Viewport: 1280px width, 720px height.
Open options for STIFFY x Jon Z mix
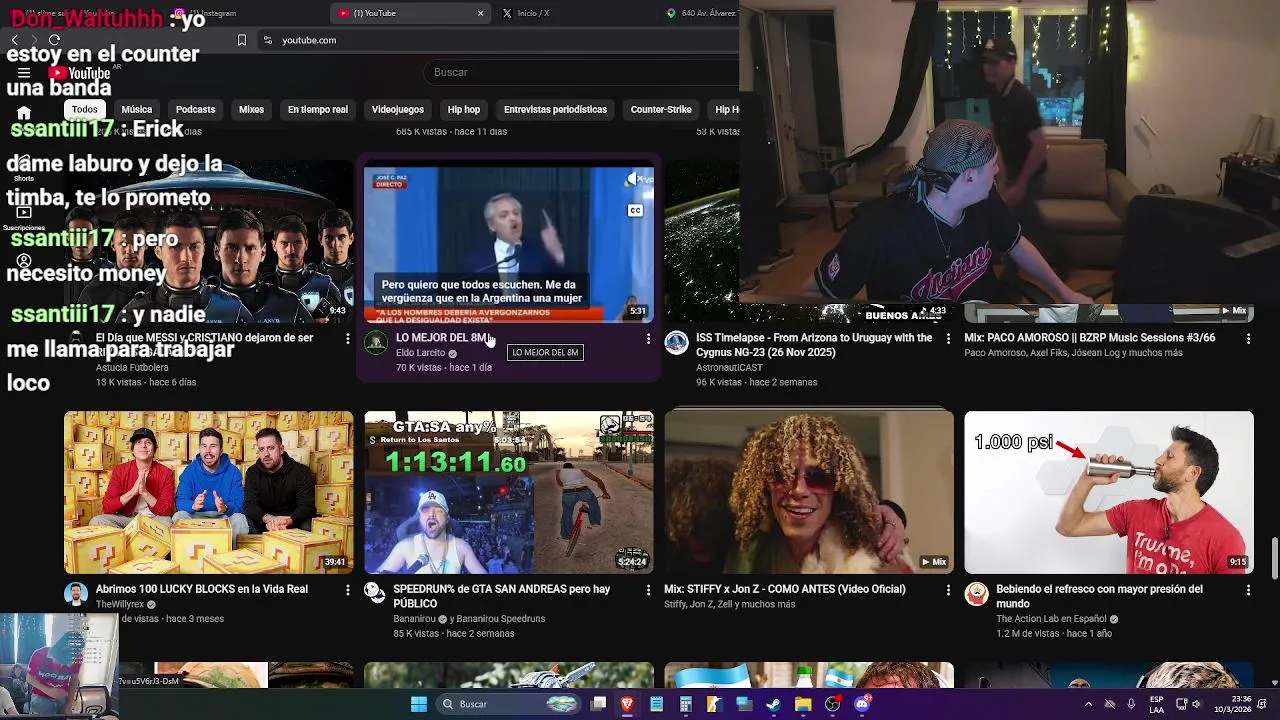(948, 590)
